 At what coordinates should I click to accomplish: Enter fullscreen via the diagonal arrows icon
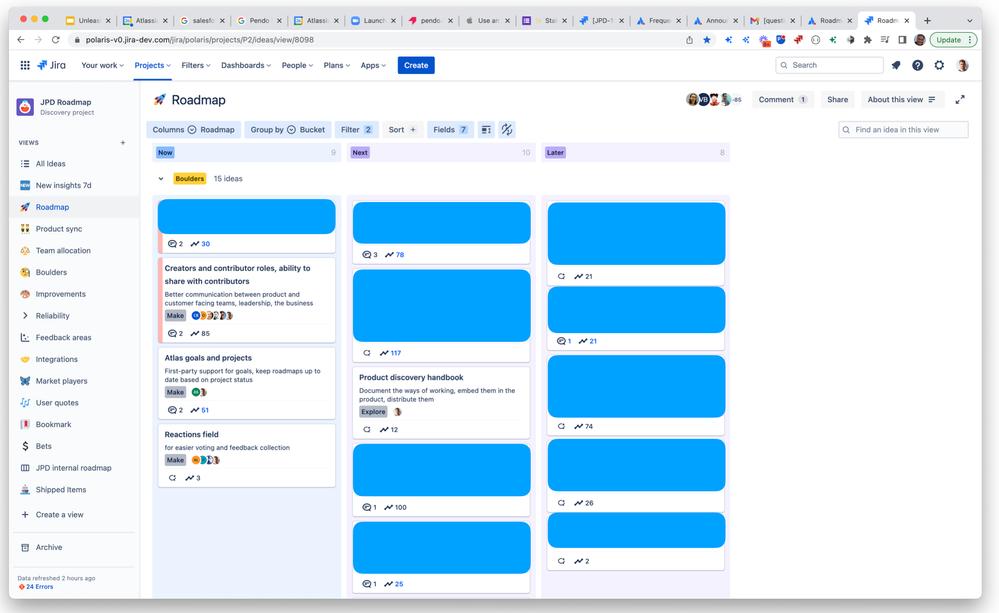click(960, 99)
